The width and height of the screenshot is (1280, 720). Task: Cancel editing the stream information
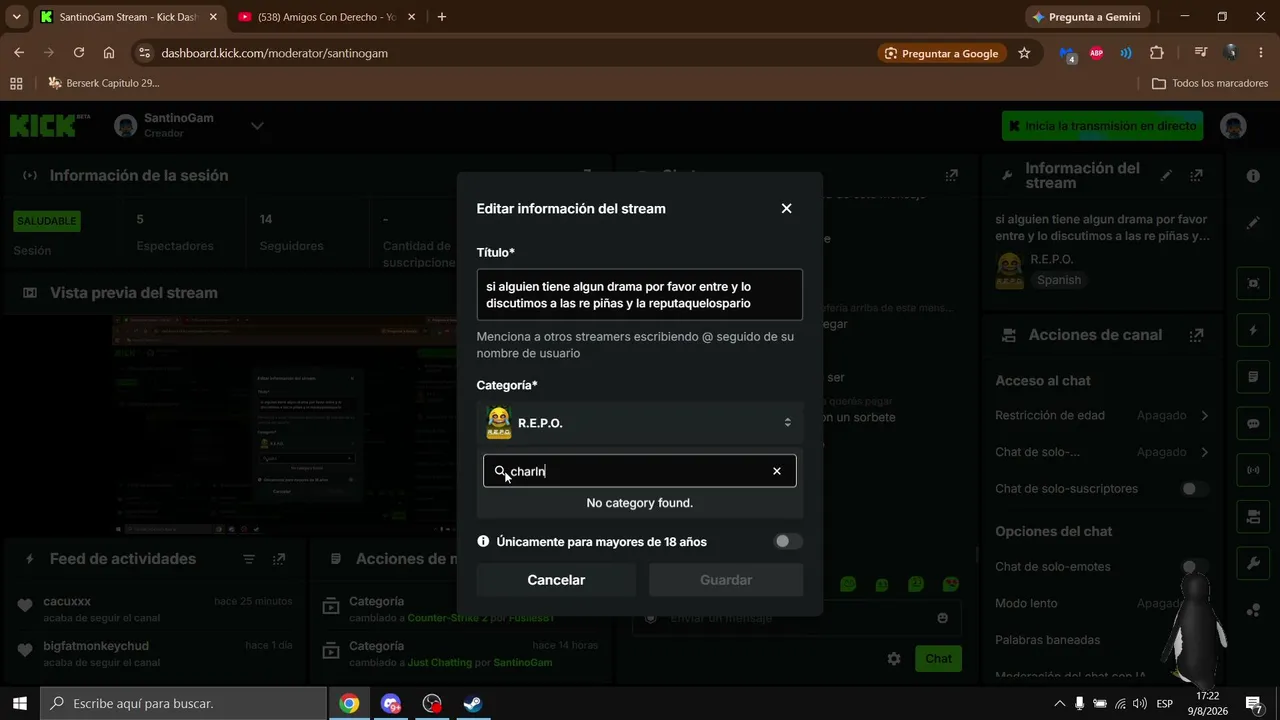(556, 580)
